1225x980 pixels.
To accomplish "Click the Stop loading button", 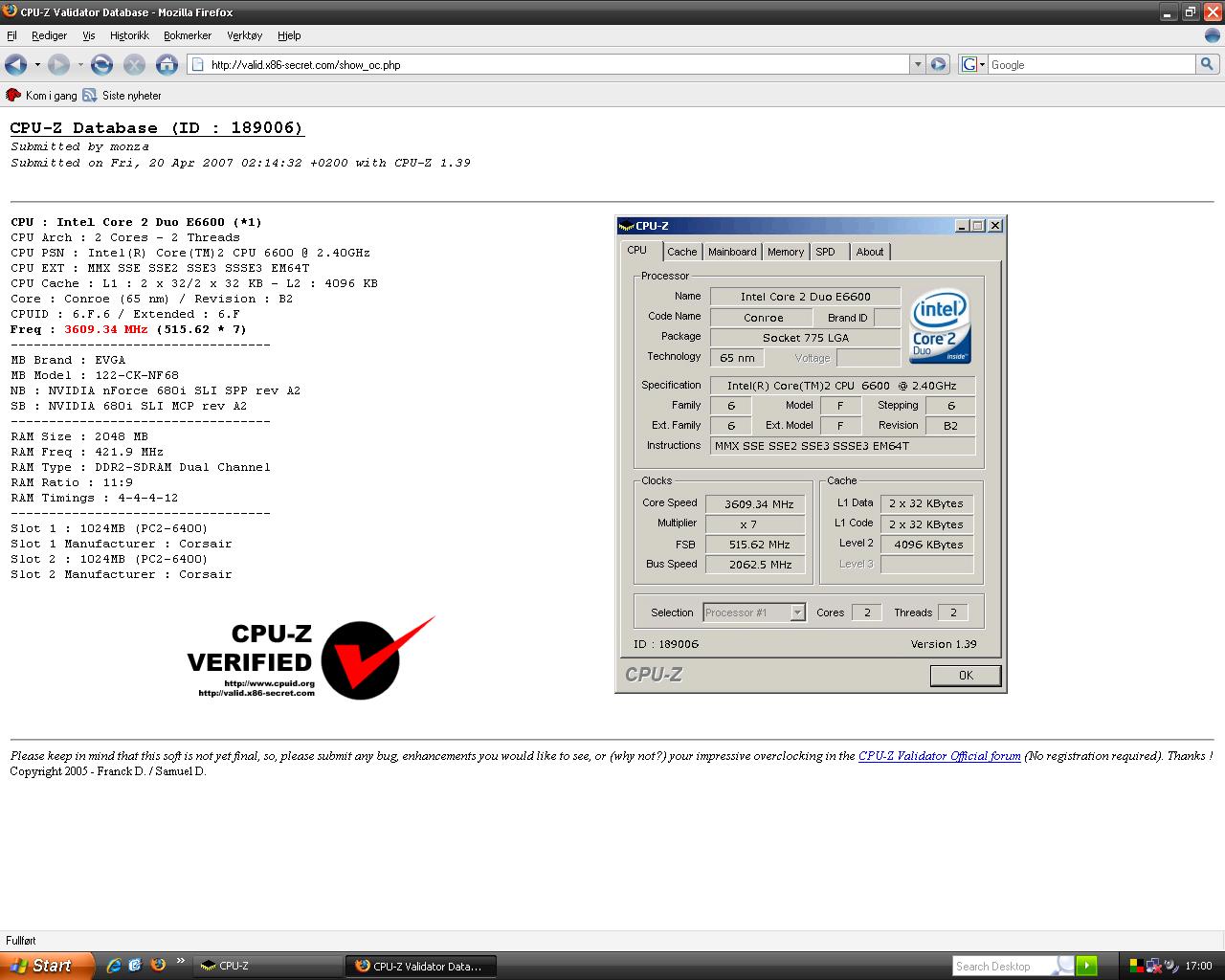I will pos(134,64).
